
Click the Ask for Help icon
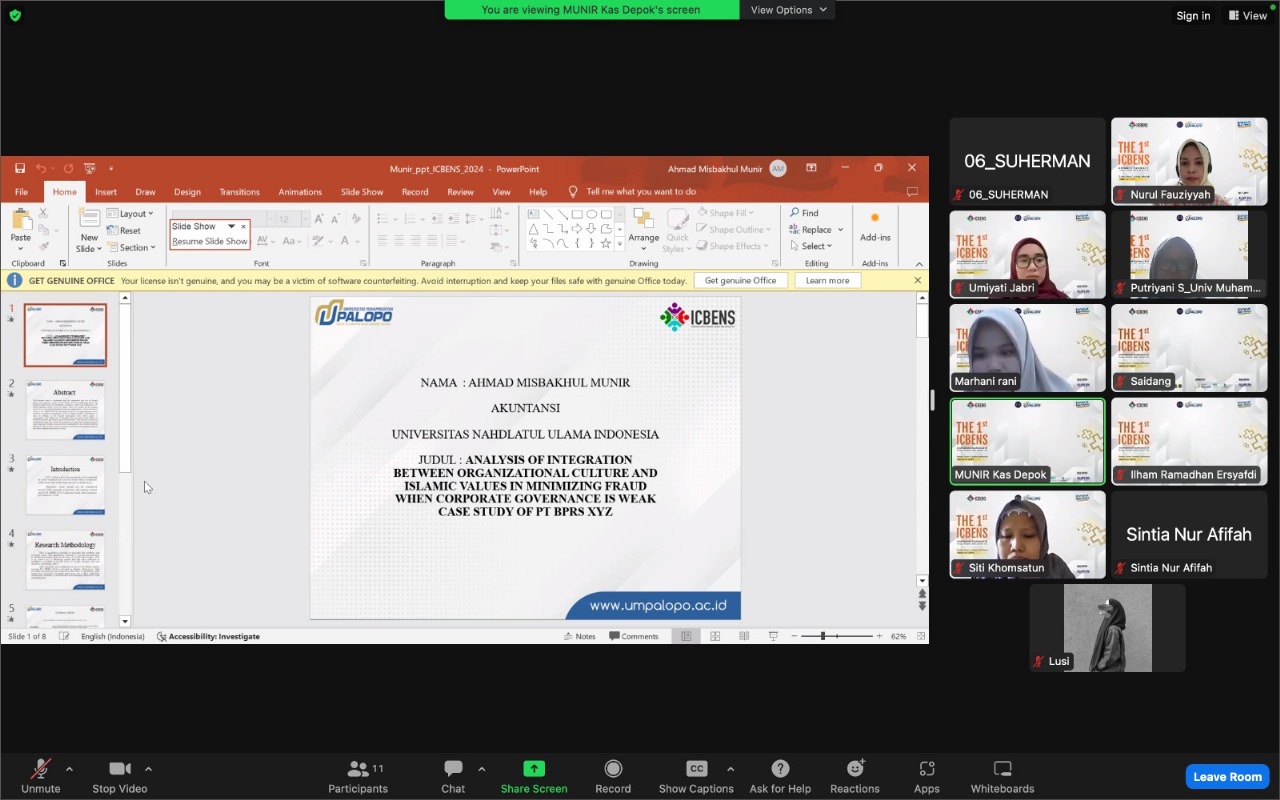point(780,769)
